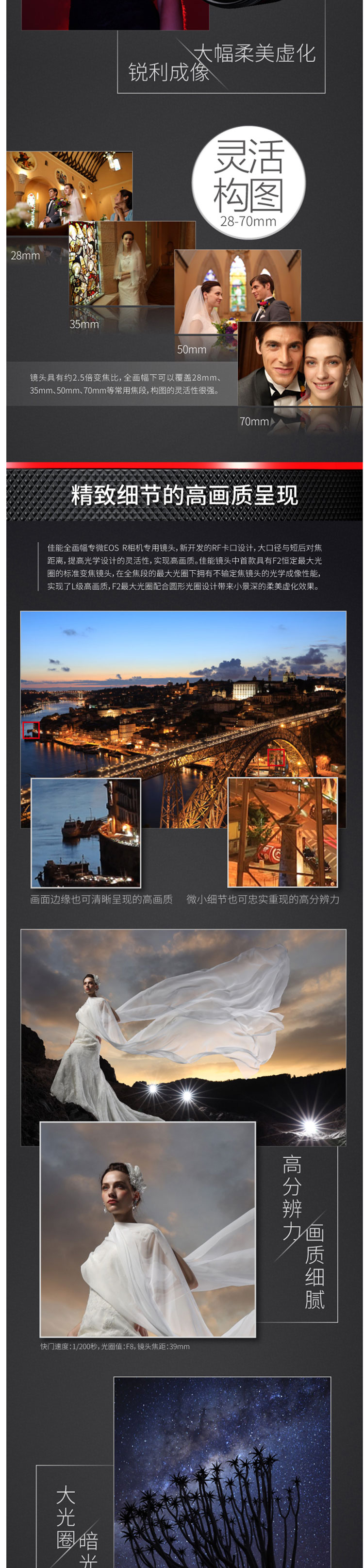Image resolution: width=364 pixels, height=1568 pixels.
Task: Click the left red square marker on night cityscape
Action: (31, 730)
